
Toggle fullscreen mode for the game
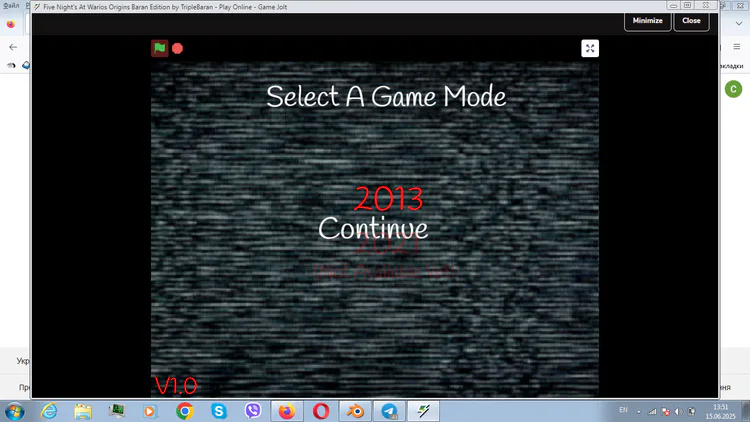pos(590,48)
